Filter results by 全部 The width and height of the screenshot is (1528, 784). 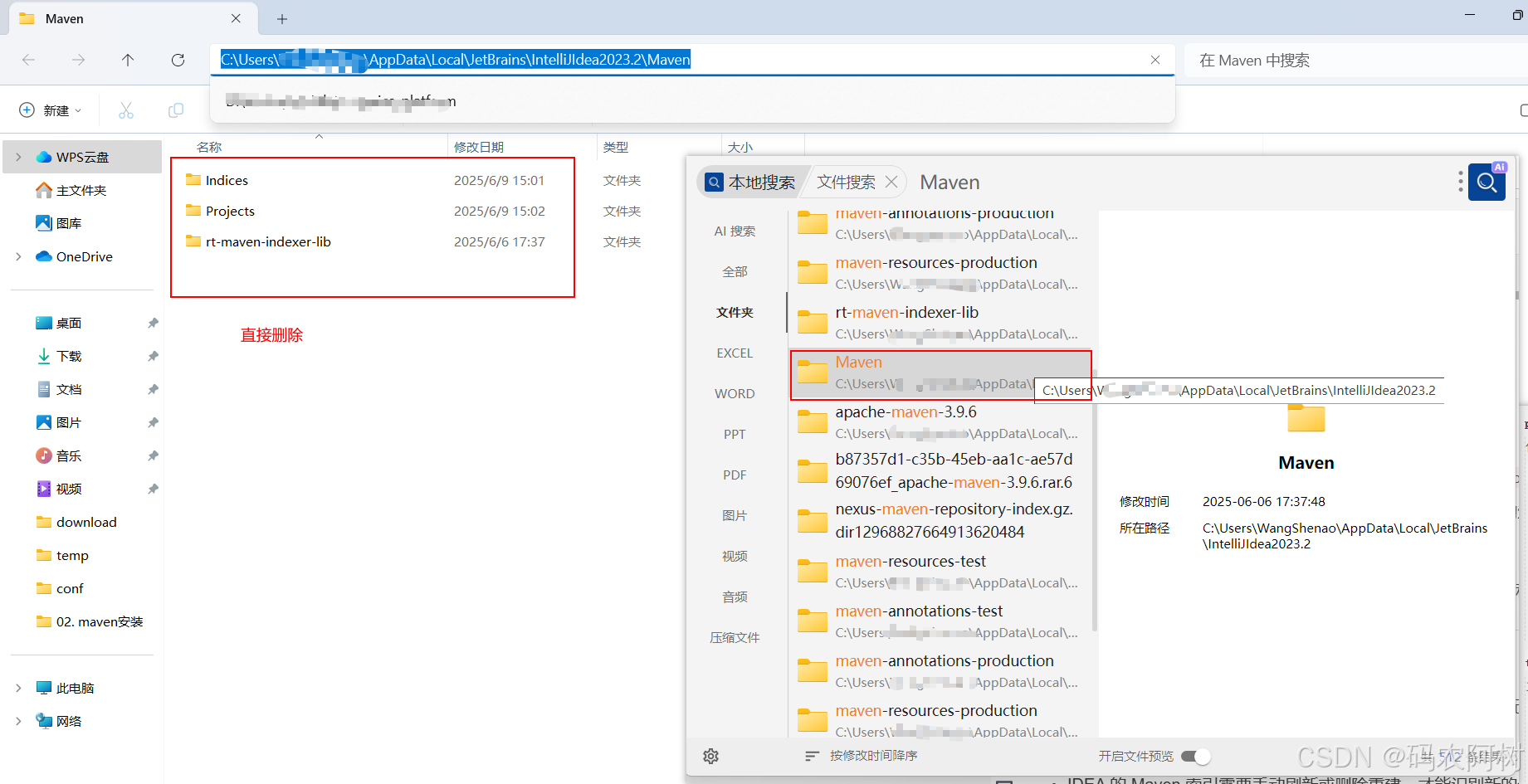coord(735,271)
